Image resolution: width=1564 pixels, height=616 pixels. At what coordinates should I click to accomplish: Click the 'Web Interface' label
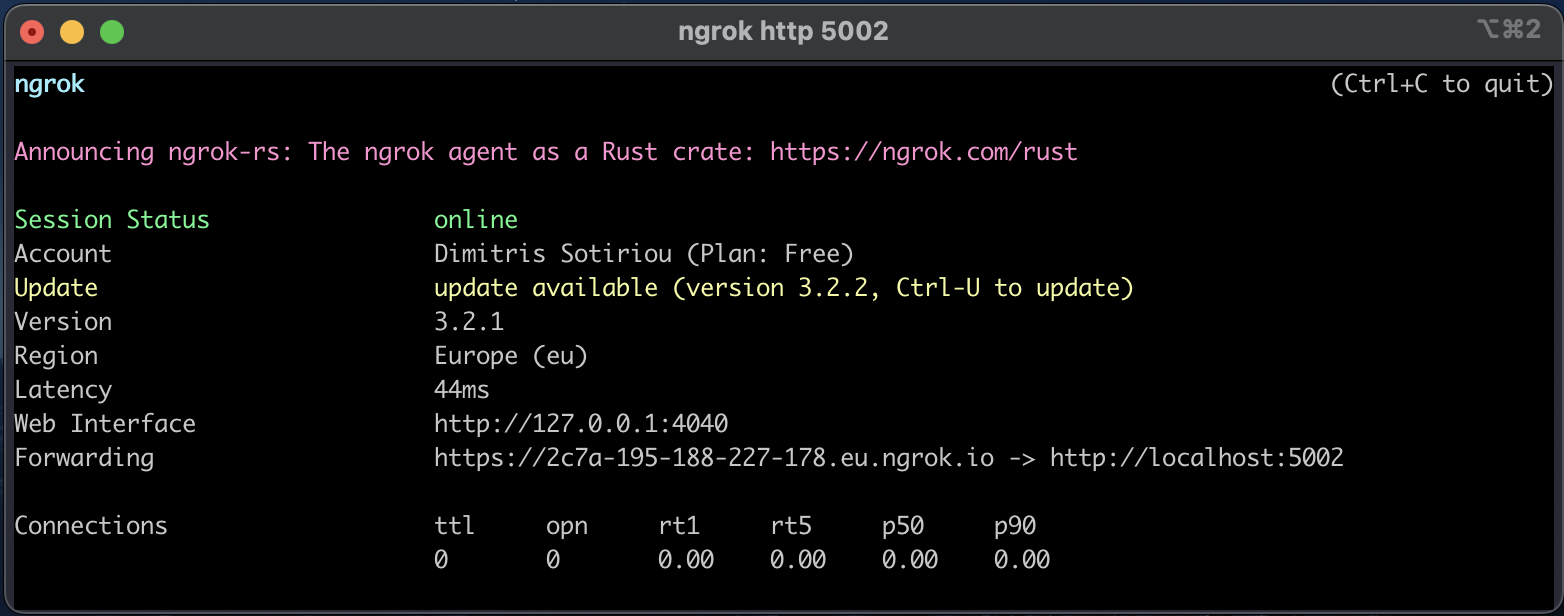[105, 424]
